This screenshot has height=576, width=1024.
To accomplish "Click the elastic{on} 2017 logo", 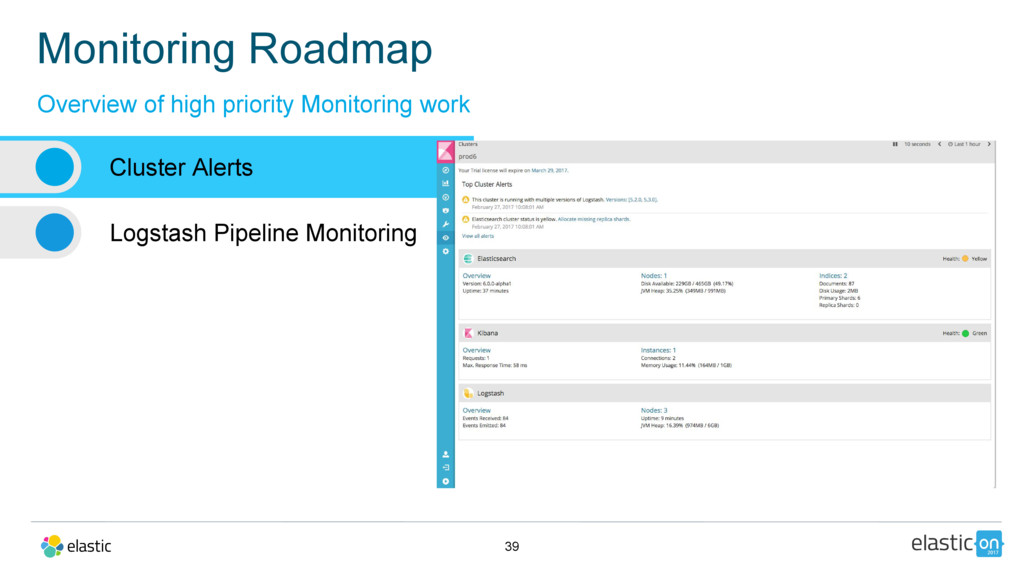I will (957, 543).
